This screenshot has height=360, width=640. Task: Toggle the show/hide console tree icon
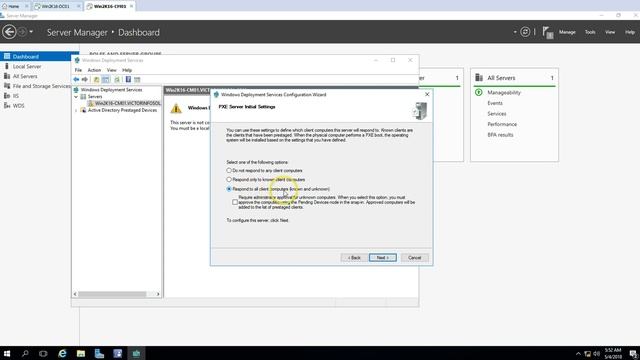point(106,79)
